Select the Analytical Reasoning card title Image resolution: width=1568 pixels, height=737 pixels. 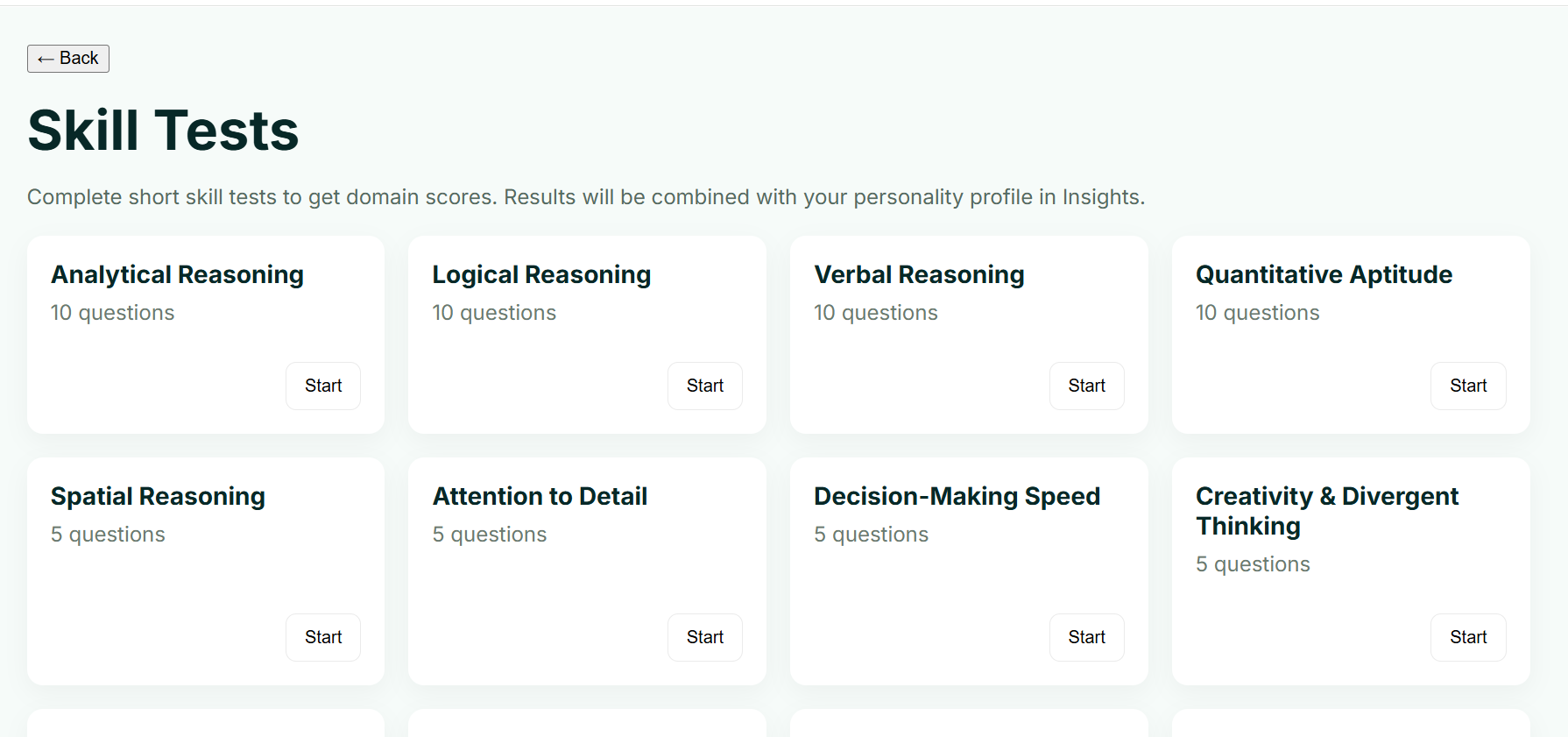click(x=177, y=274)
